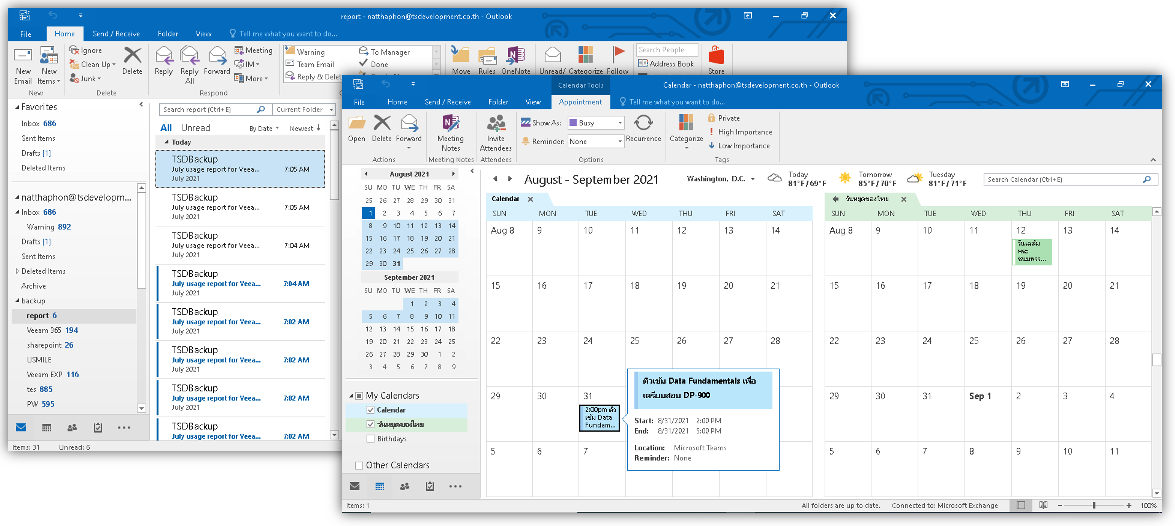Go to the previous month in the calendar
Viewport: 1175px width, 526px height.
pyautogui.click(x=495, y=179)
